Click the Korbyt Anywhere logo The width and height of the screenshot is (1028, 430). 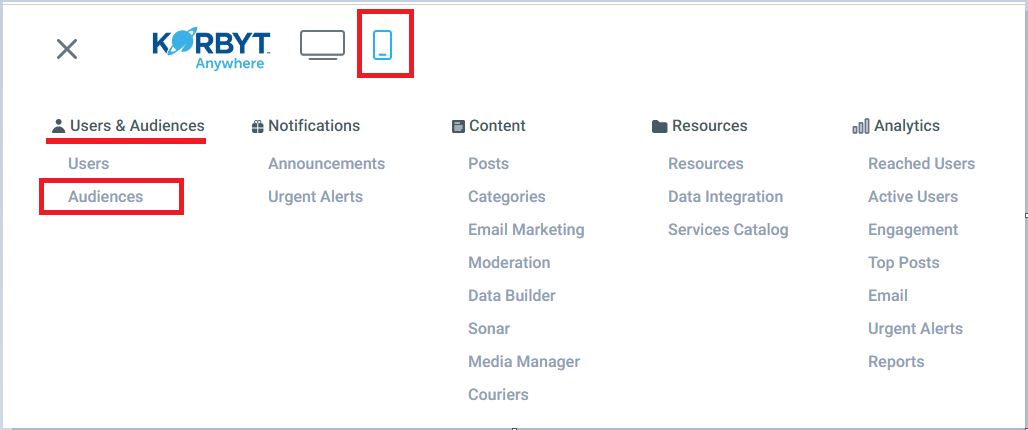pyautogui.click(x=211, y=49)
